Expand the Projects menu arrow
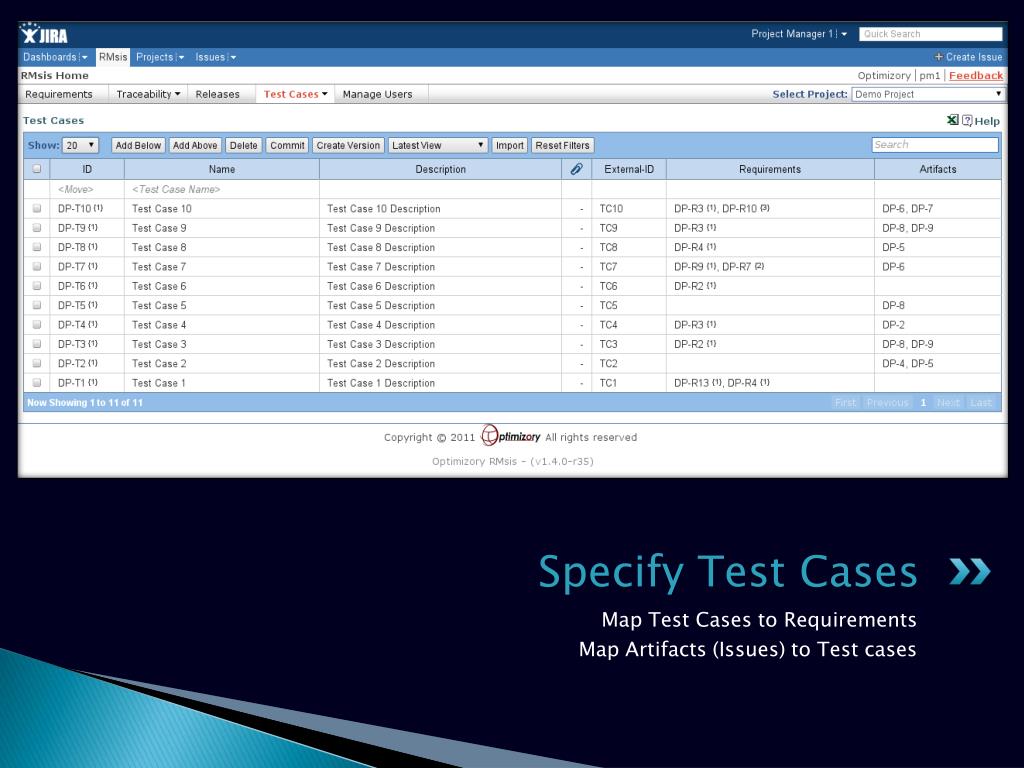Screen dimensions: 1024x768 click(x=181, y=57)
